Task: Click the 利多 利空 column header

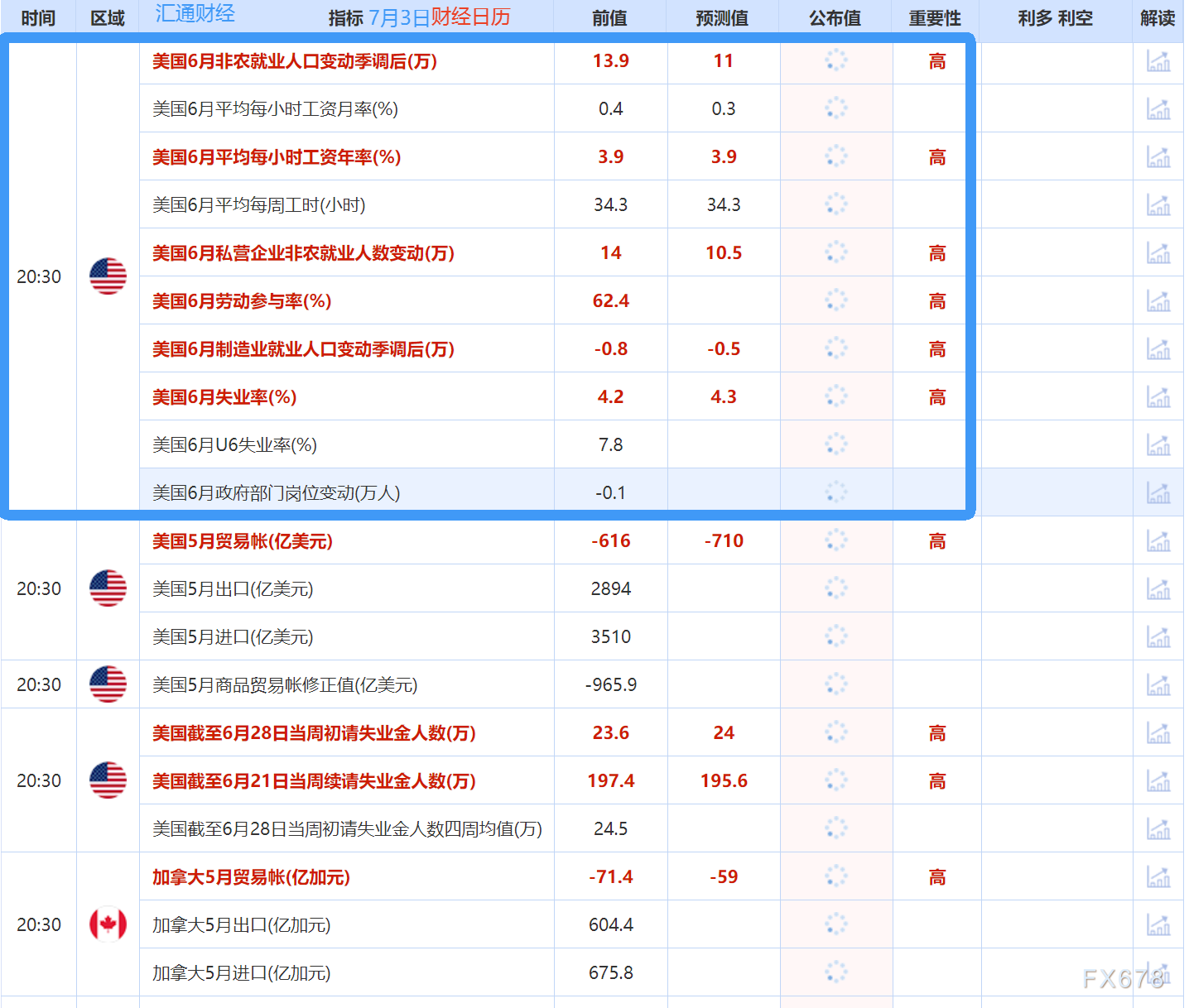Action: [x=1057, y=17]
